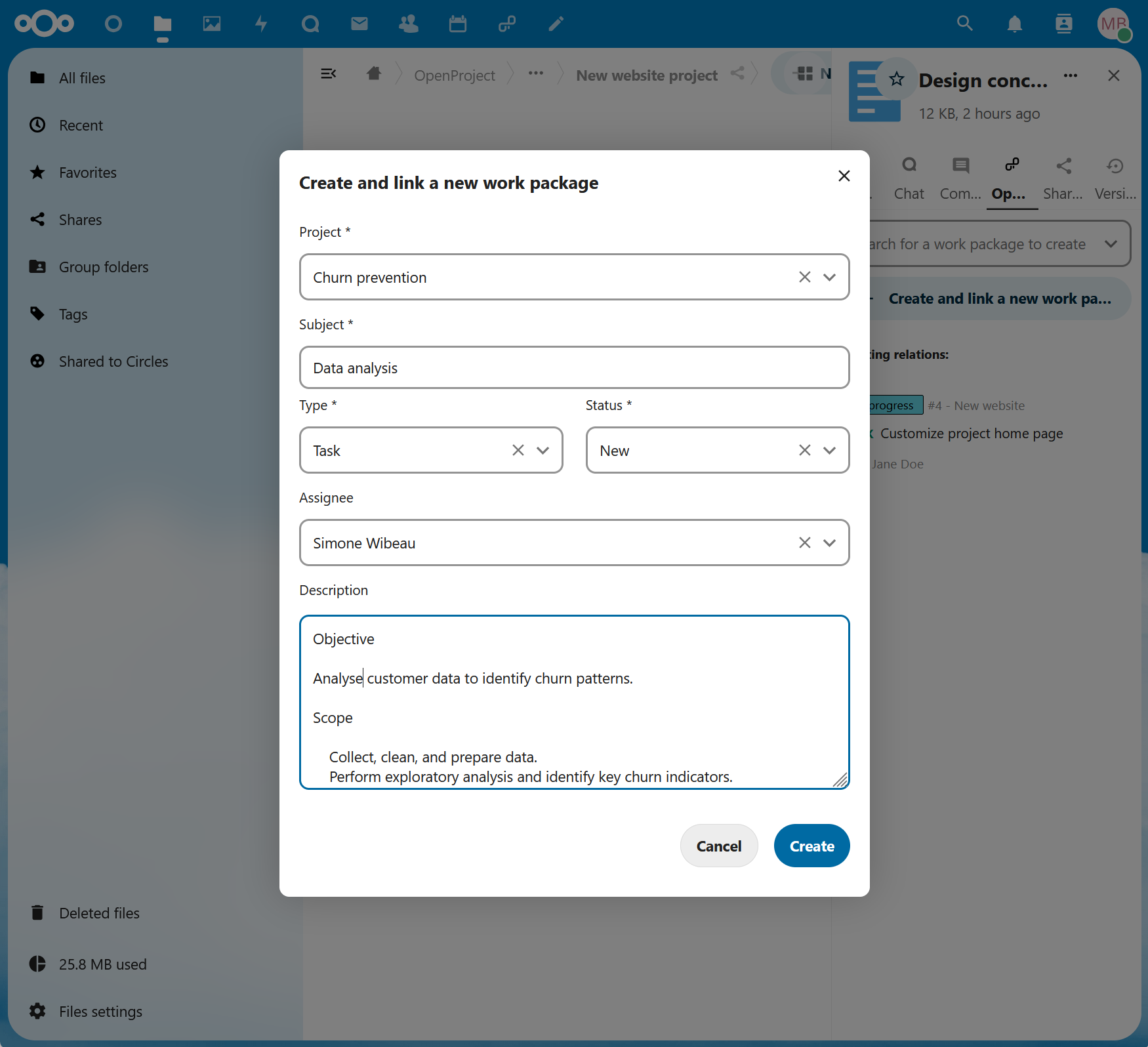Open the Talk app icon
1148x1047 pixels.
click(x=310, y=24)
